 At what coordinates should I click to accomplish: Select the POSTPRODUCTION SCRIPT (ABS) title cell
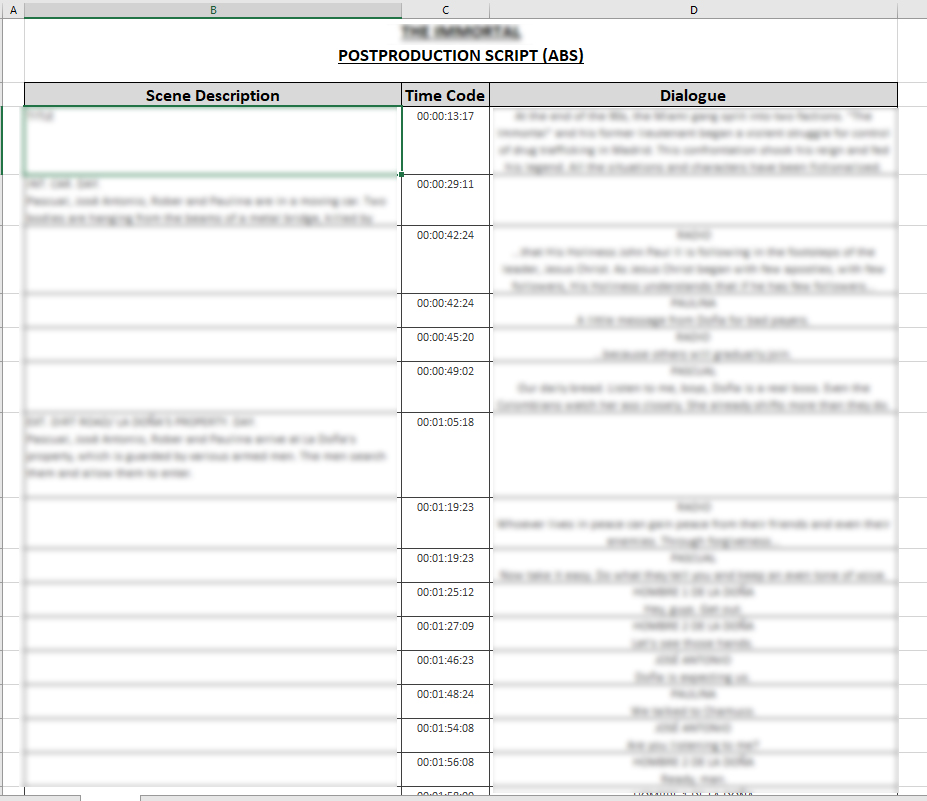coord(460,56)
